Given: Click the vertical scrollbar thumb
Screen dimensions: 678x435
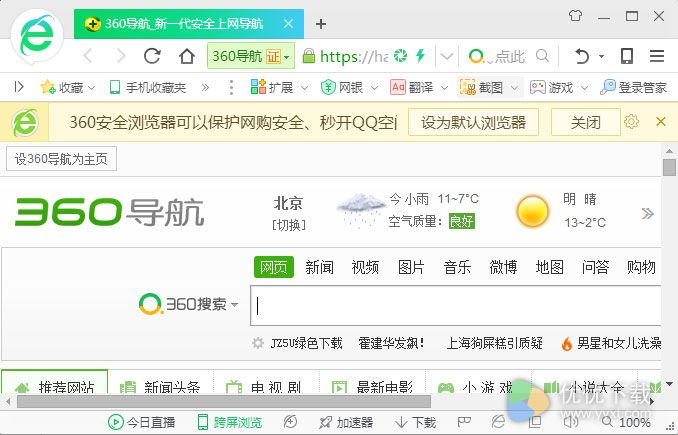Looking at the screenshot, I should (669, 167).
